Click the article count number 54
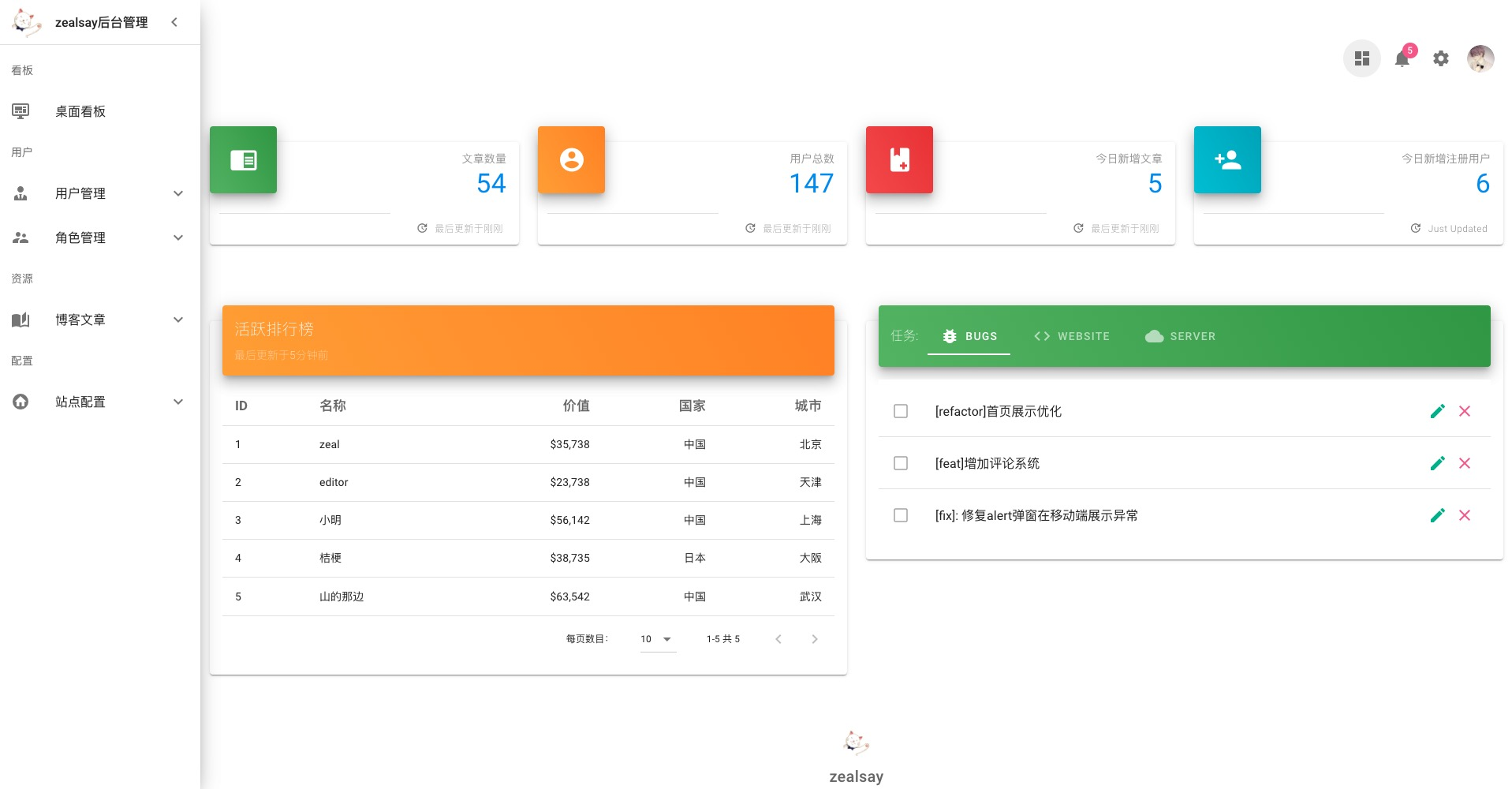 [491, 183]
